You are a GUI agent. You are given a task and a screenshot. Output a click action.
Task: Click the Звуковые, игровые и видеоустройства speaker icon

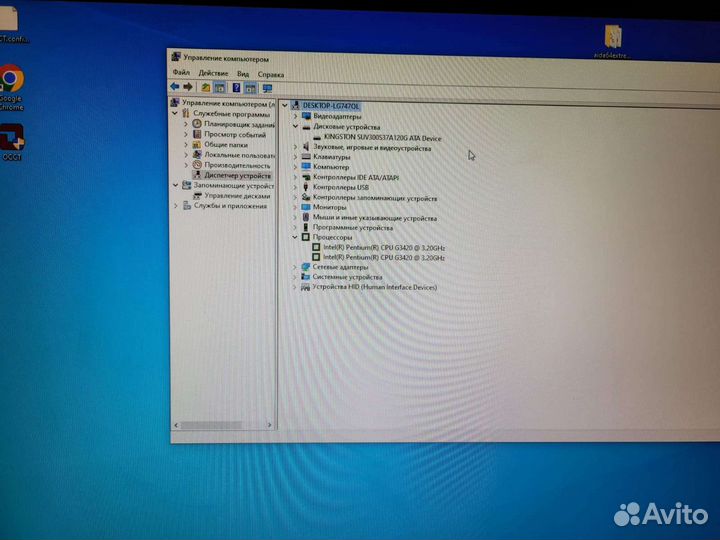[306, 146]
